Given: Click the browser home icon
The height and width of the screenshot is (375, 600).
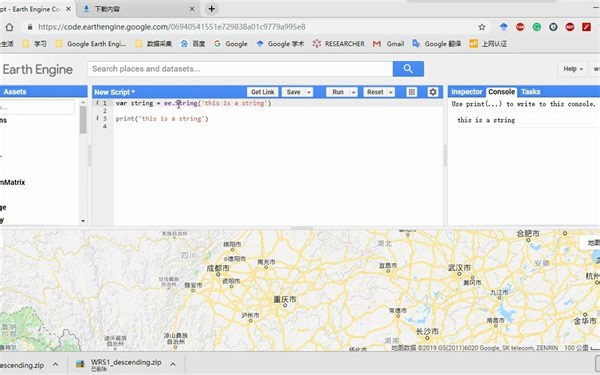Looking at the screenshot, I should pos(9,27).
